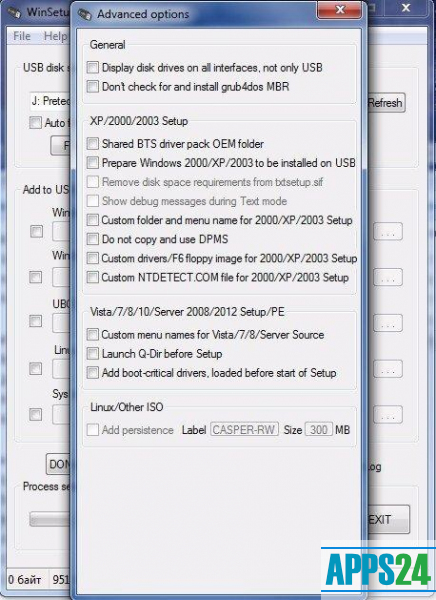Tick Custom NTDETECT.COM file option
This screenshot has height=600, width=436.
click(93, 277)
